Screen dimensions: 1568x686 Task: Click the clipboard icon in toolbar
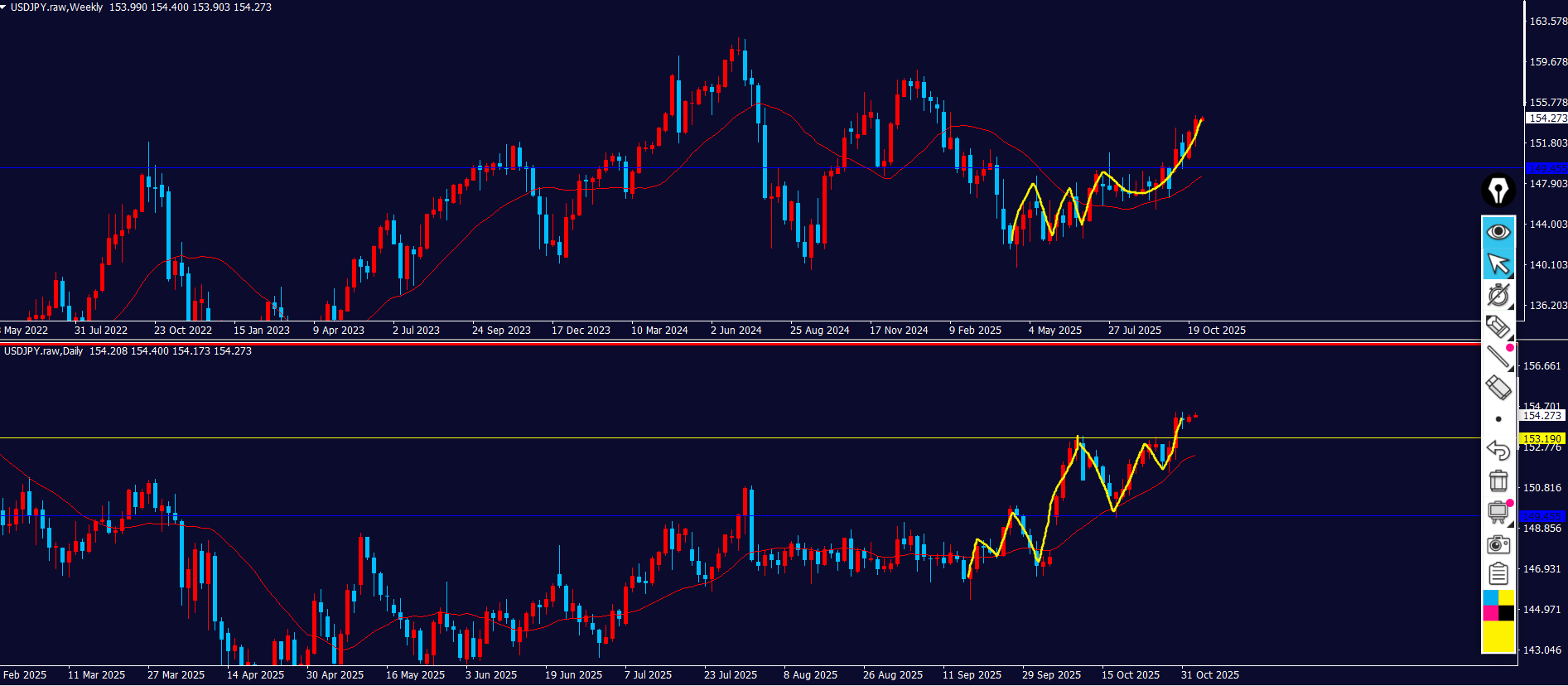point(1498,573)
